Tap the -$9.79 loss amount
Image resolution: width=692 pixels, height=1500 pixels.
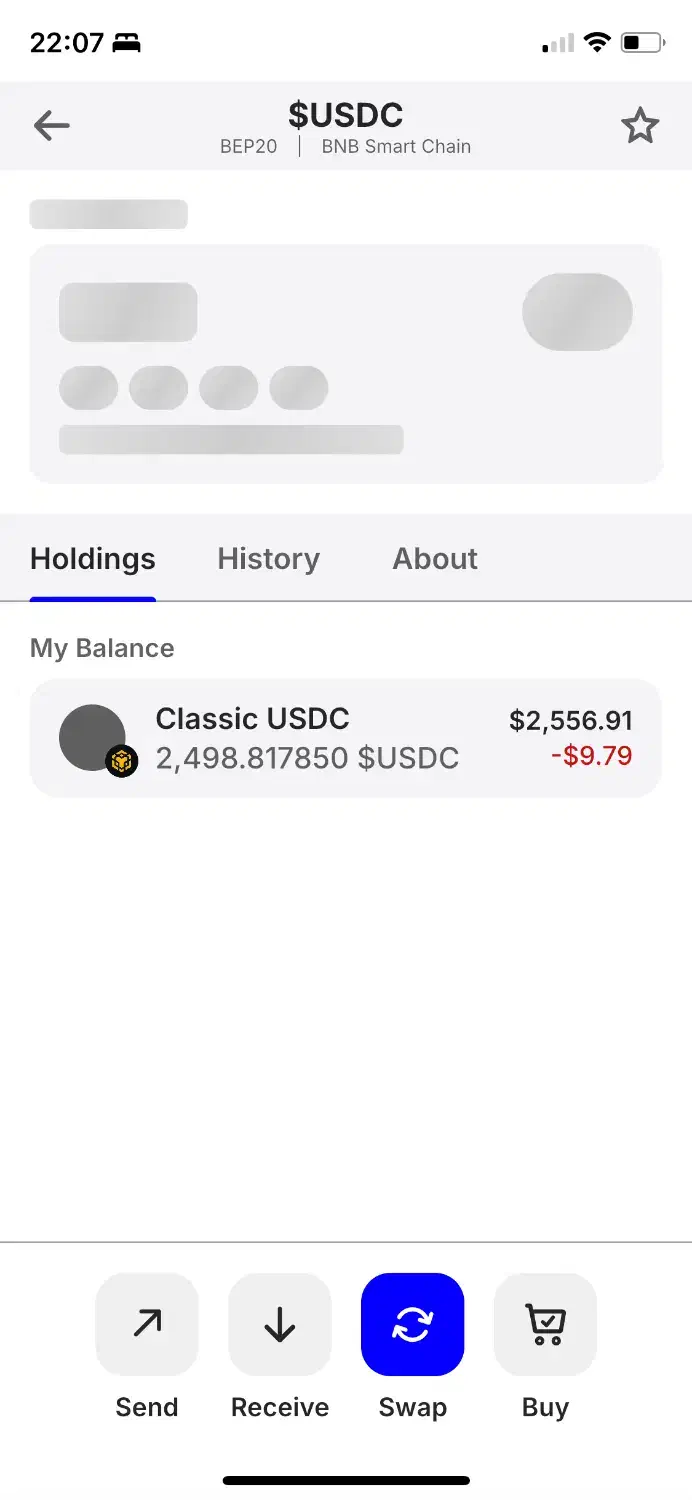[x=591, y=755]
